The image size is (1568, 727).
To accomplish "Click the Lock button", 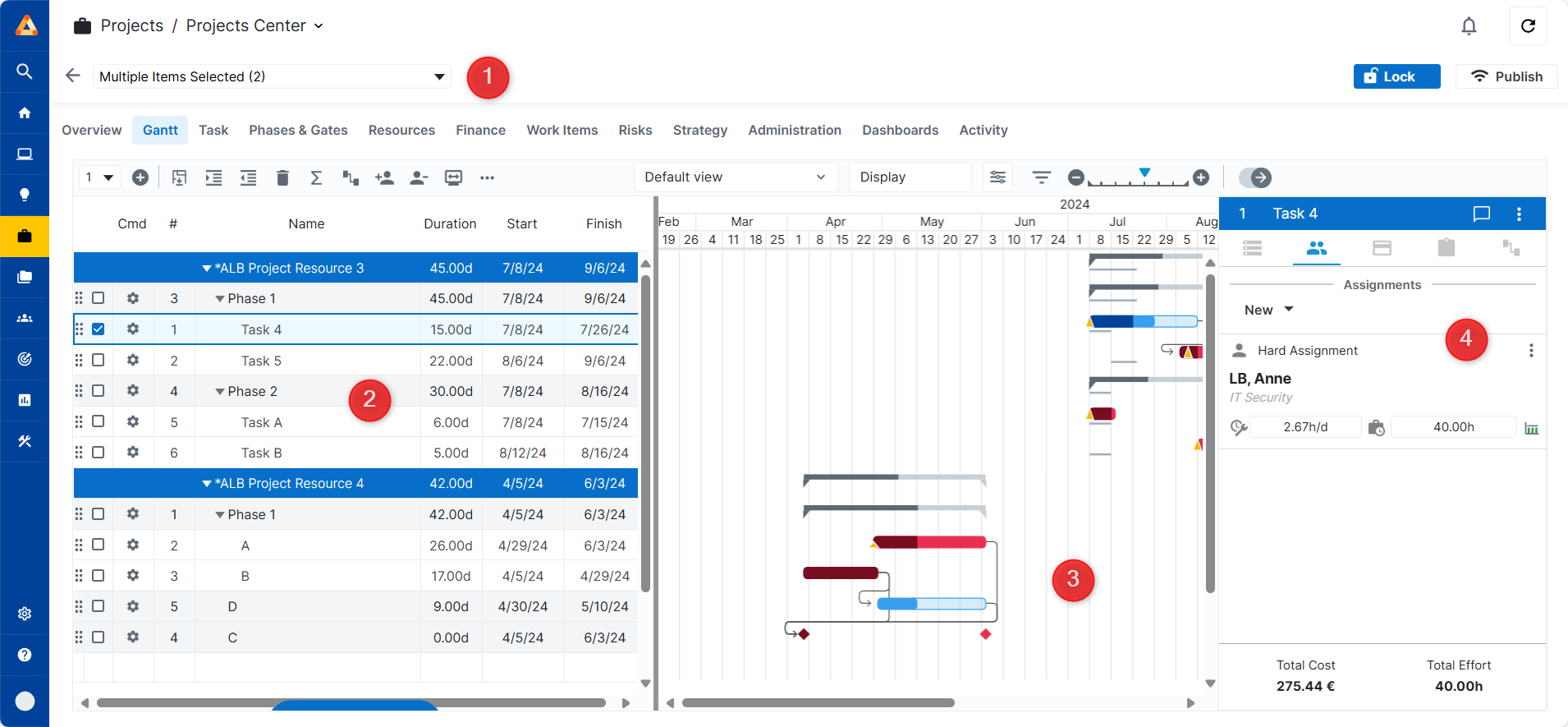I will (1396, 76).
